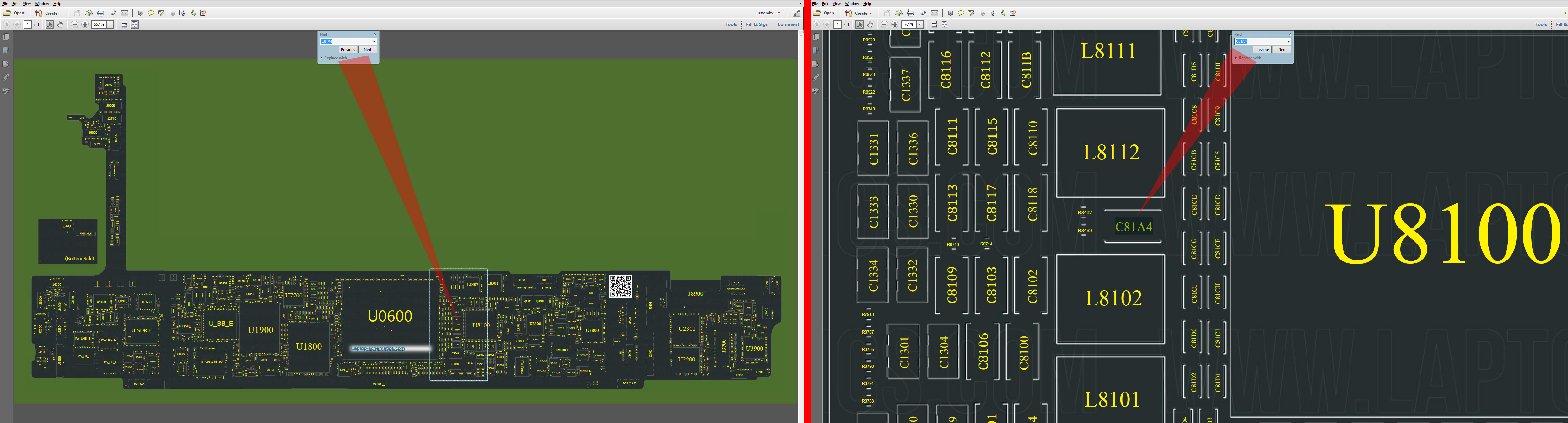
Task: Close the Find box in the left window
Action: point(375,34)
